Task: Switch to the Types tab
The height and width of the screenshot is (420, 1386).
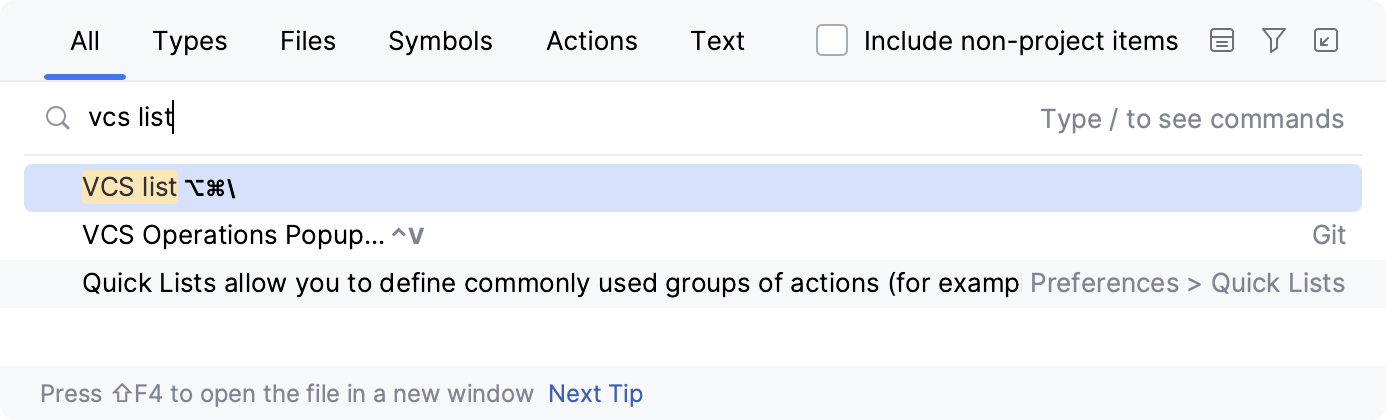Action: pyautogui.click(x=190, y=41)
